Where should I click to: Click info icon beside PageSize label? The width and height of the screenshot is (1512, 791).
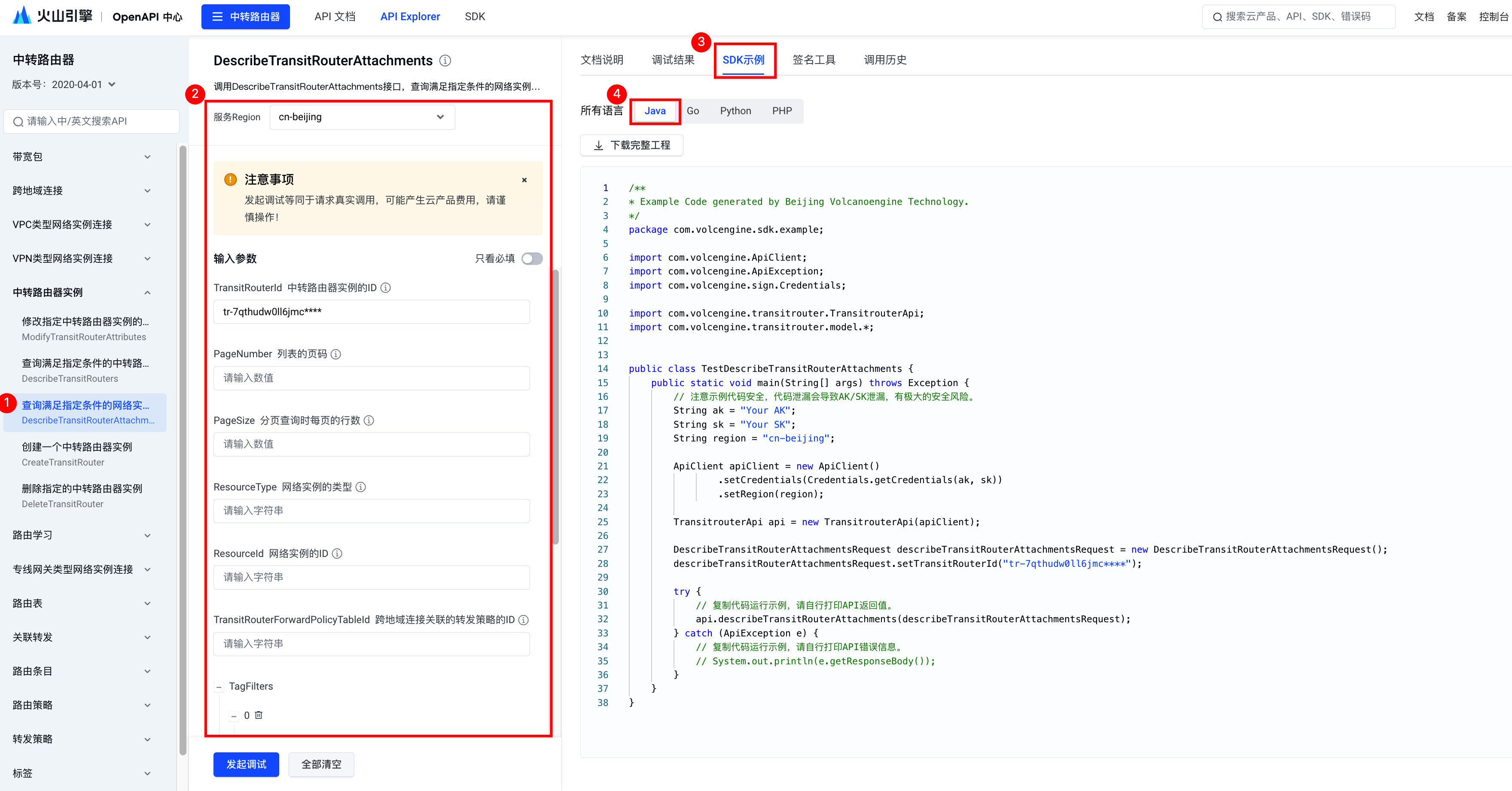369,420
